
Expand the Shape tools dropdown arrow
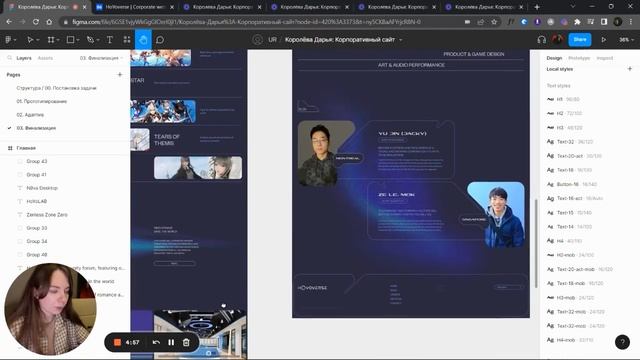click(x=78, y=40)
